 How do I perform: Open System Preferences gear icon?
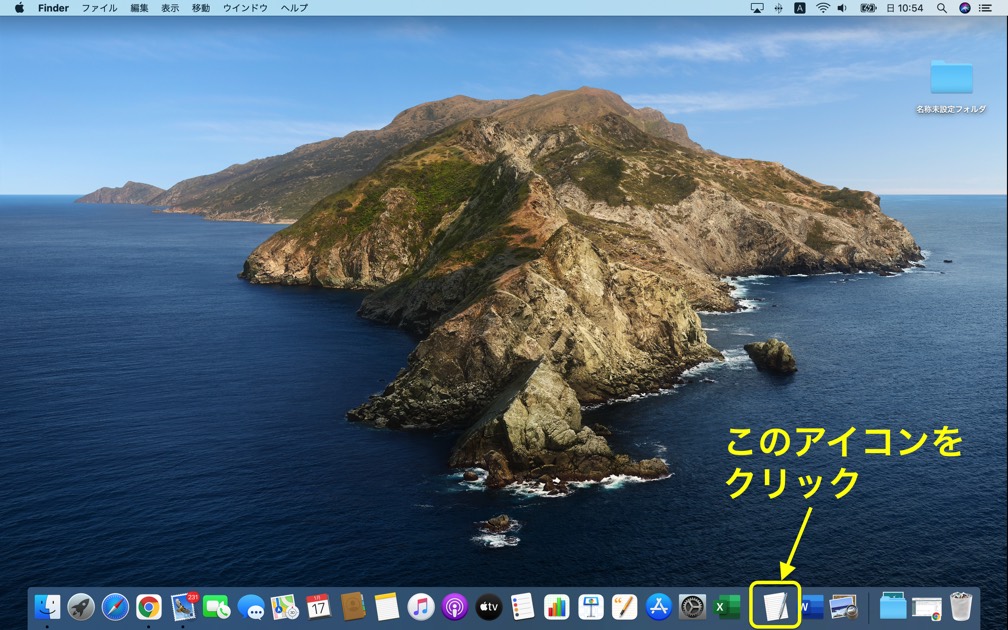(692, 606)
